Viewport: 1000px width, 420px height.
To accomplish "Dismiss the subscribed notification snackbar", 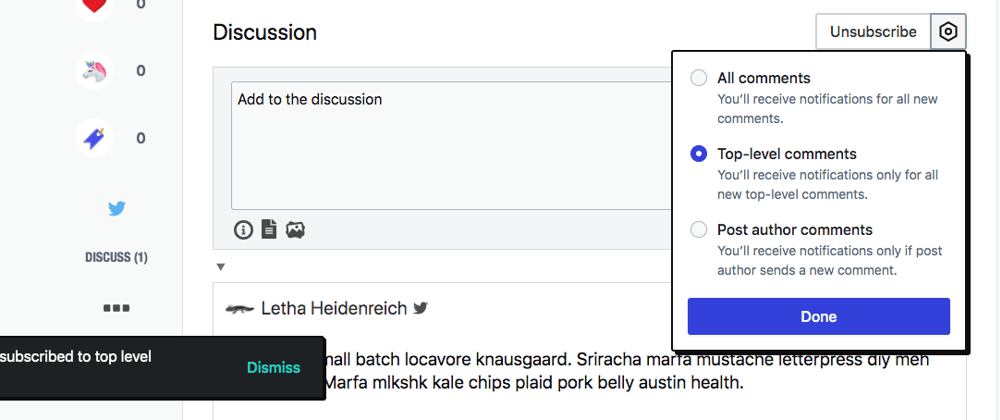I will pyautogui.click(x=274, y=368).
